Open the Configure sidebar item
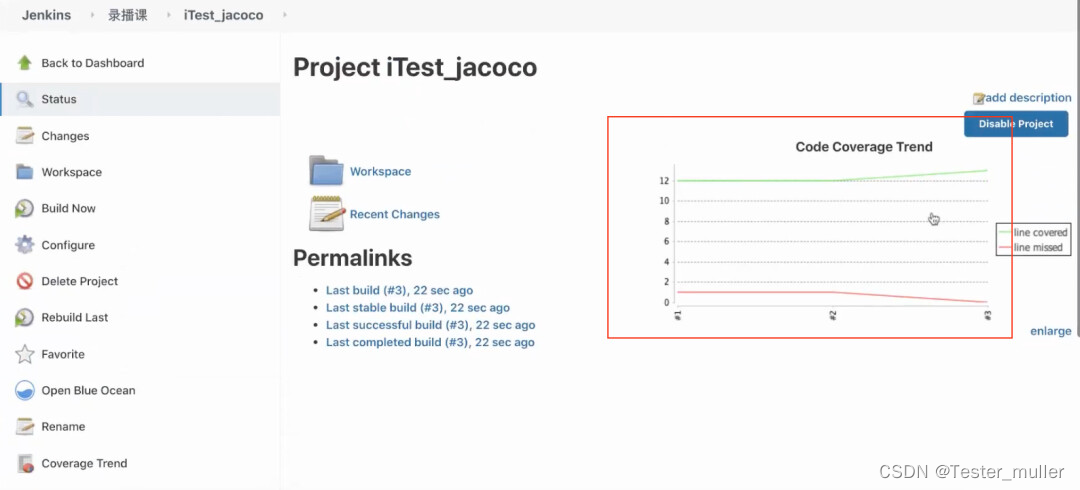The image size is (1080, 490). click(x=68, y=245)
